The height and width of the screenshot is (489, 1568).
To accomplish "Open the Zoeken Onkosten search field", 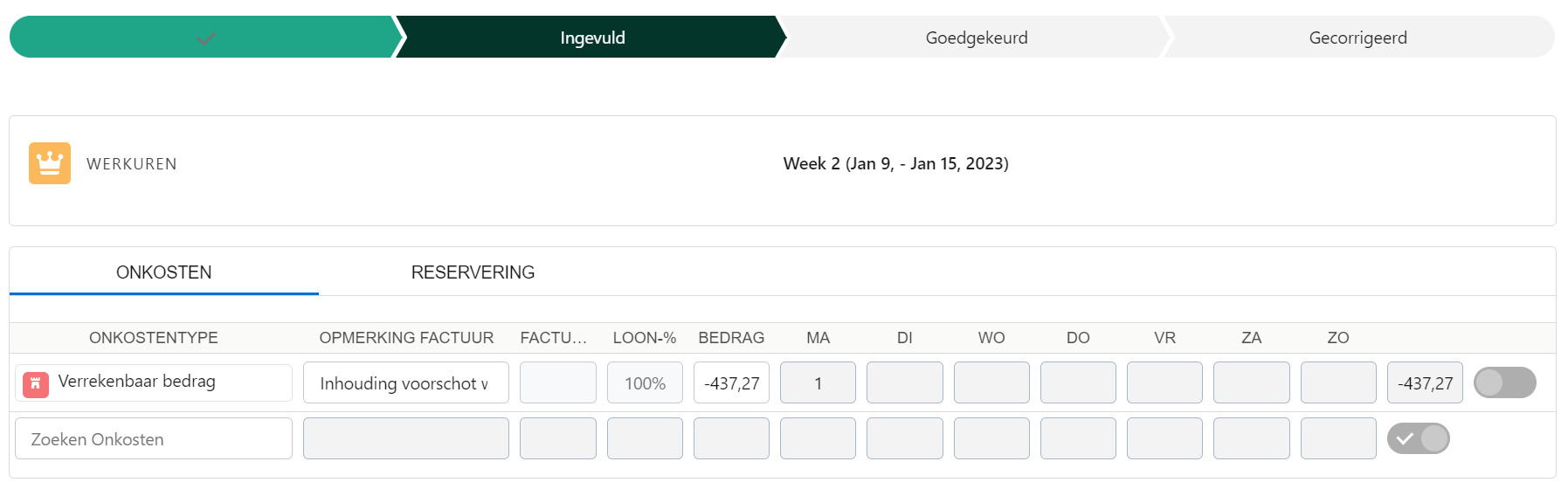I will click(154, 438).
